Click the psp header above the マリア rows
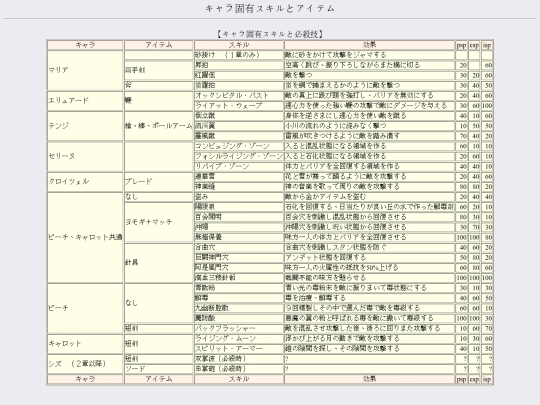This screenshot has height=405, width=540. (461, 45)
